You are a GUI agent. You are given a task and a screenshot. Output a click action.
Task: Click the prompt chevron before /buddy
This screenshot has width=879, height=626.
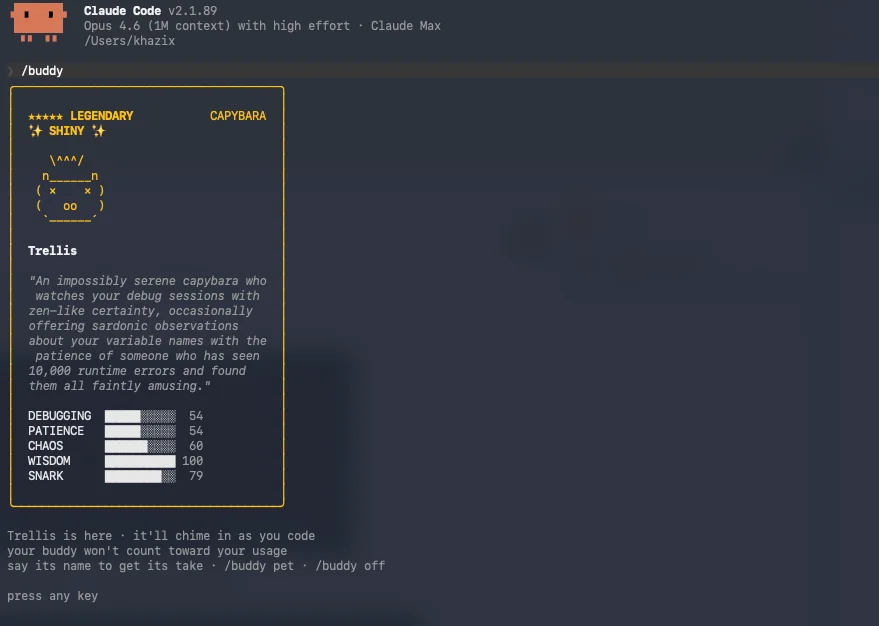click(x=11, y=71)
